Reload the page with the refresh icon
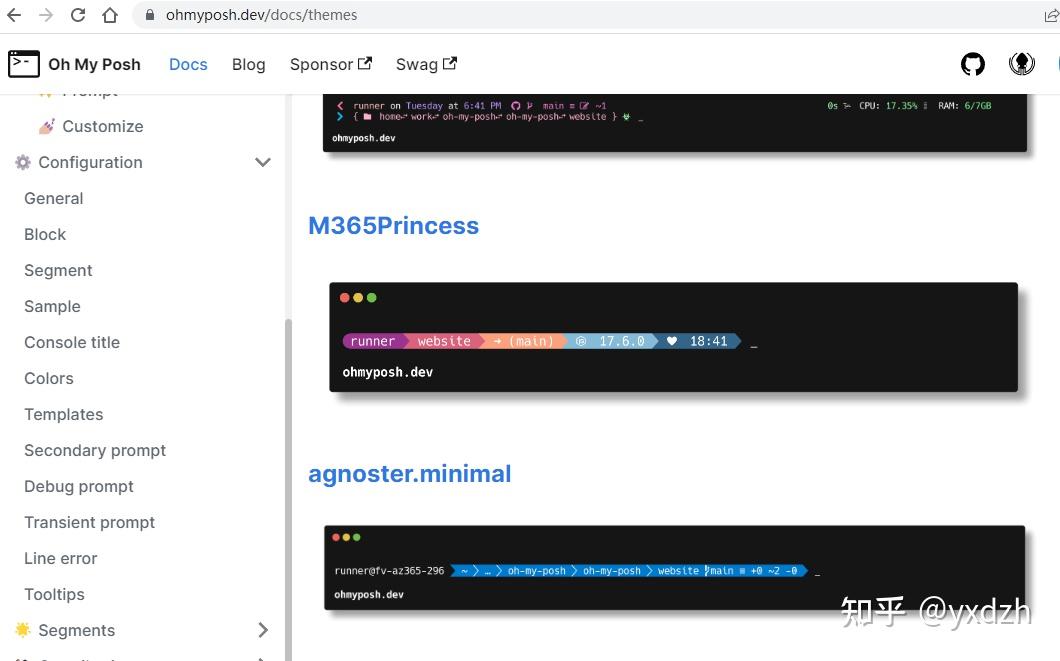 pyautogui.click(x=78, y=15)
